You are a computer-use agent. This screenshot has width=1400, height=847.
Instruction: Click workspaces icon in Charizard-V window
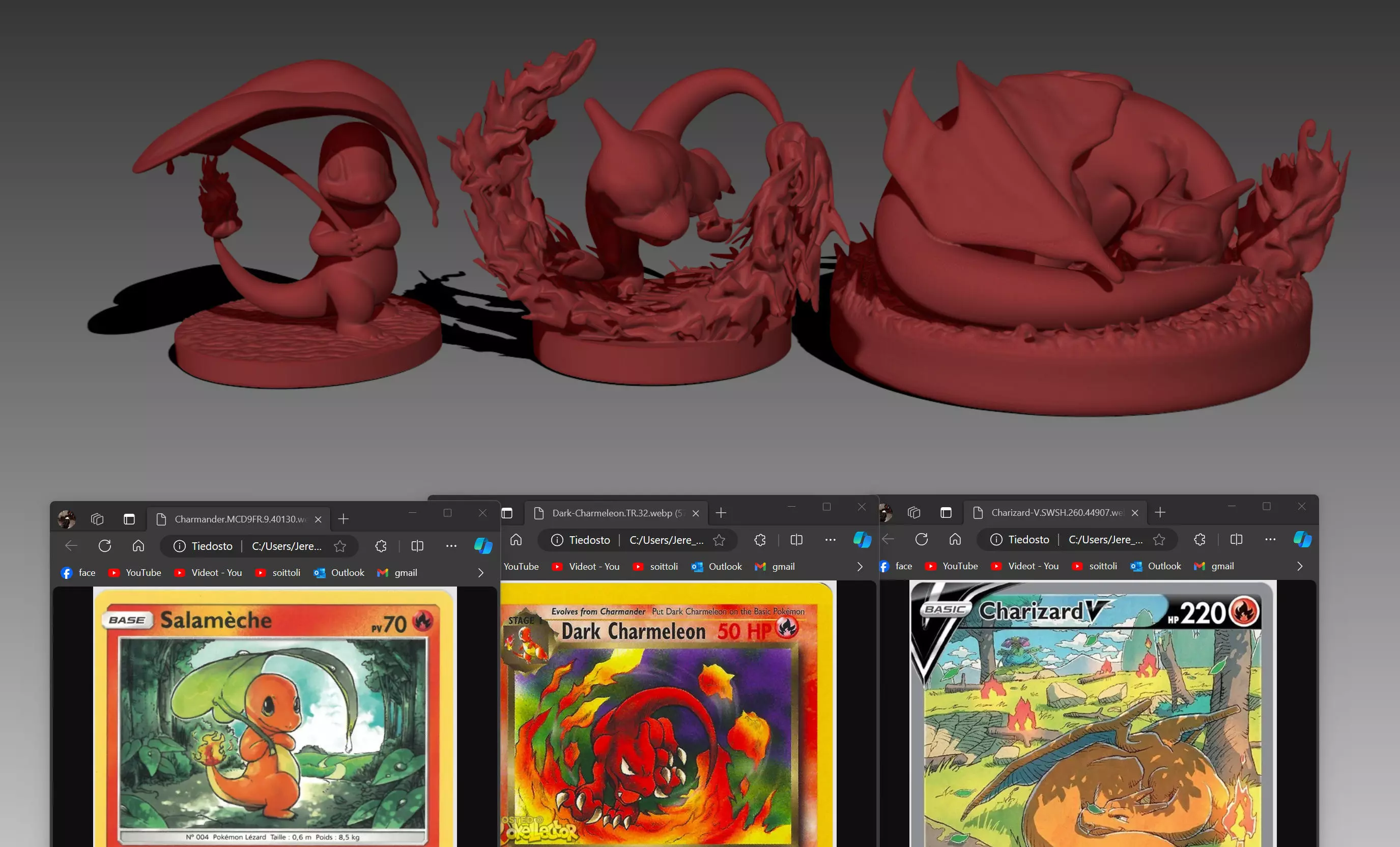tap(913, 512)
